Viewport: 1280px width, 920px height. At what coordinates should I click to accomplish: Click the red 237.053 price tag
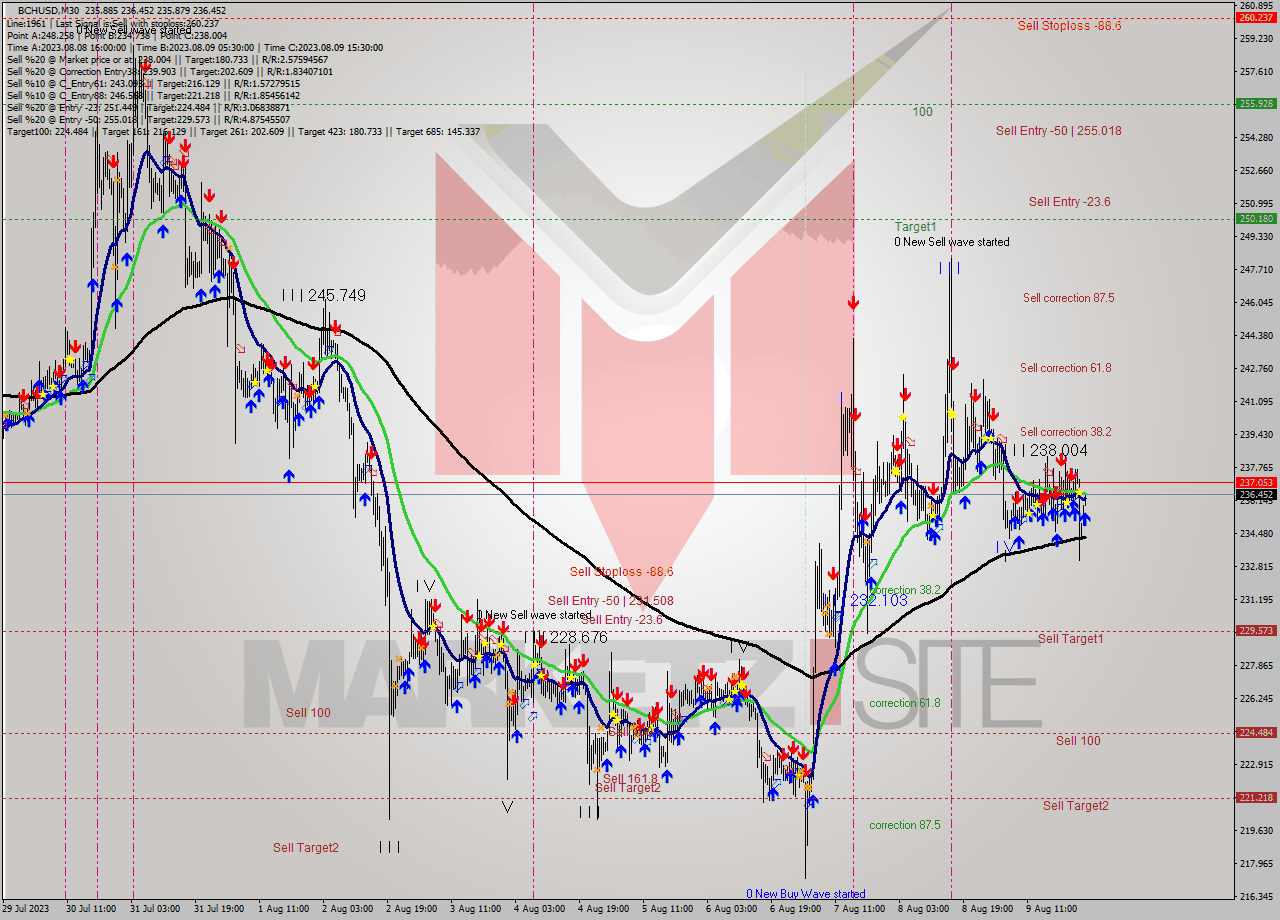(1255, 482)
